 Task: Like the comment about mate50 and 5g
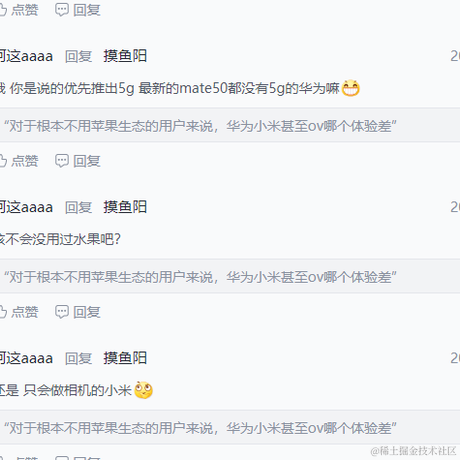19,161
